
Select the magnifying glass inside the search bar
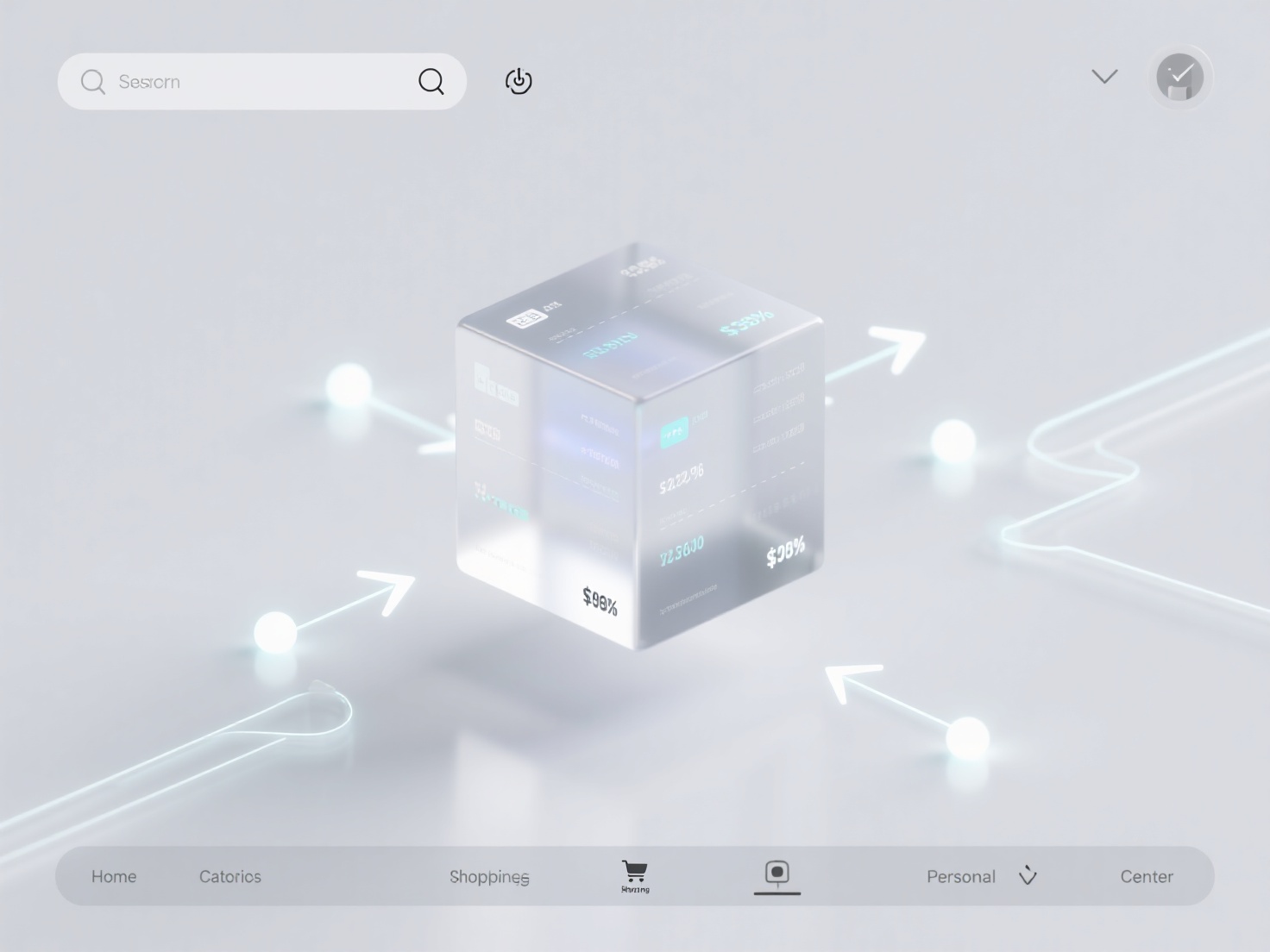pyautogui.click(x=432, y=81)
